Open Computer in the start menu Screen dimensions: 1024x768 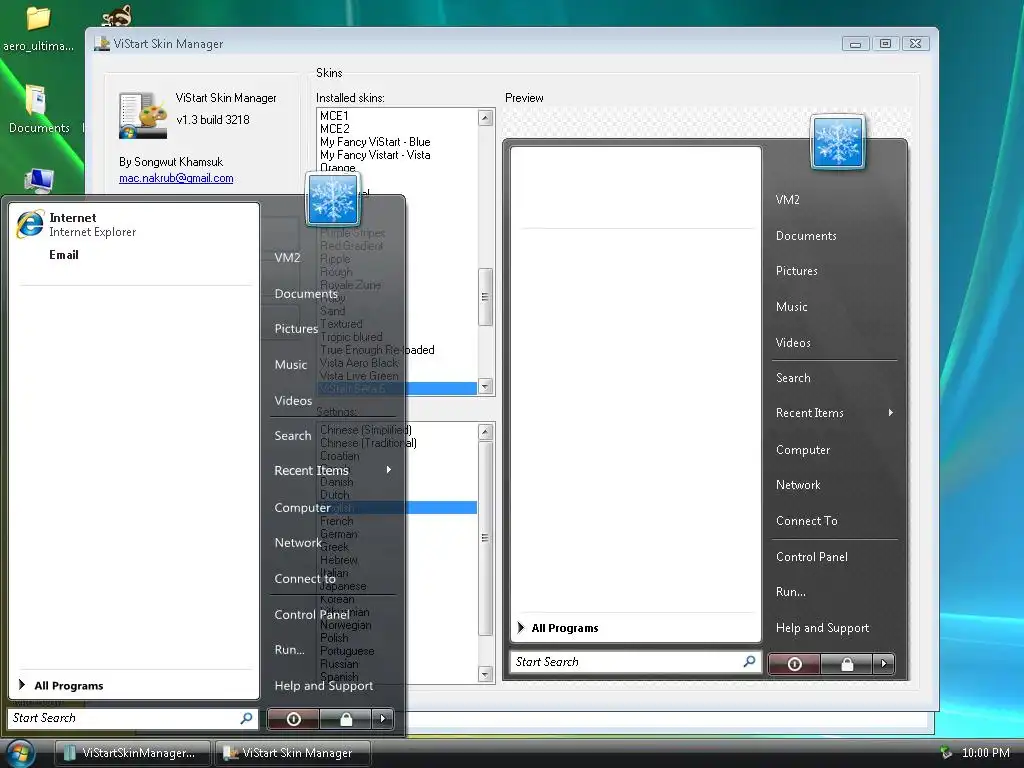coord(302,507)
